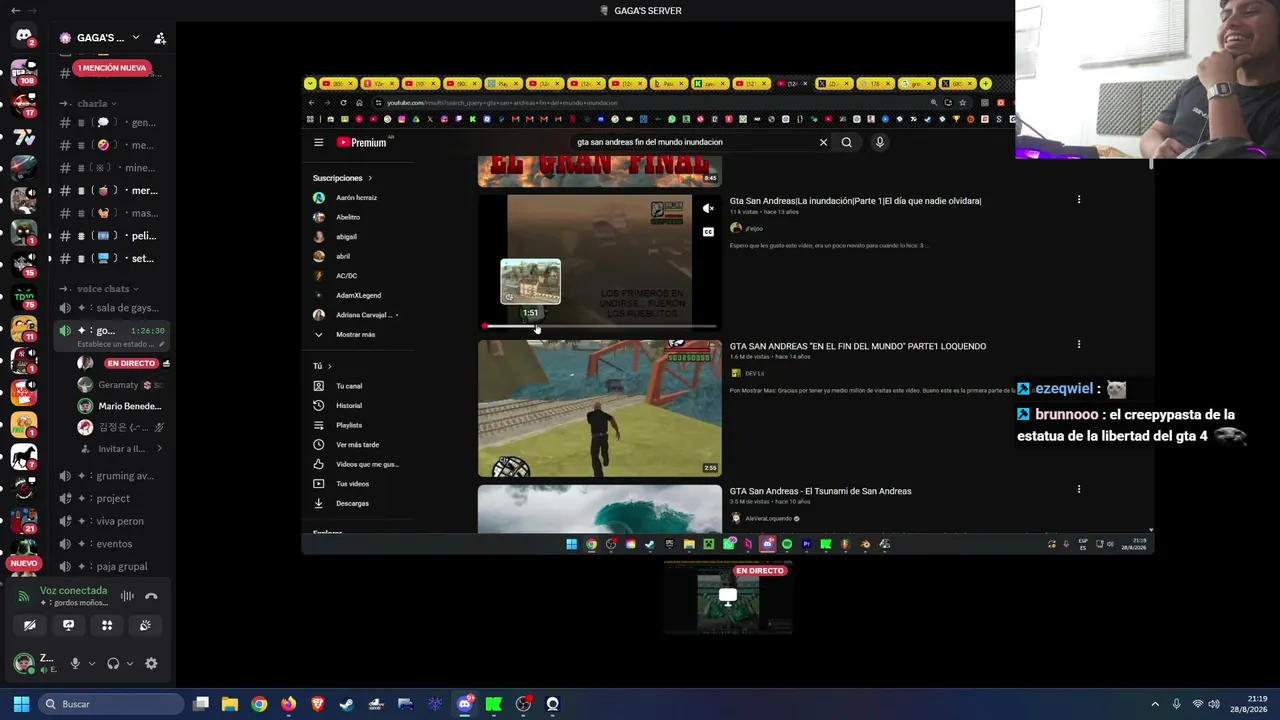Open options for La inundación Parte 1 video

(1078, 200)
